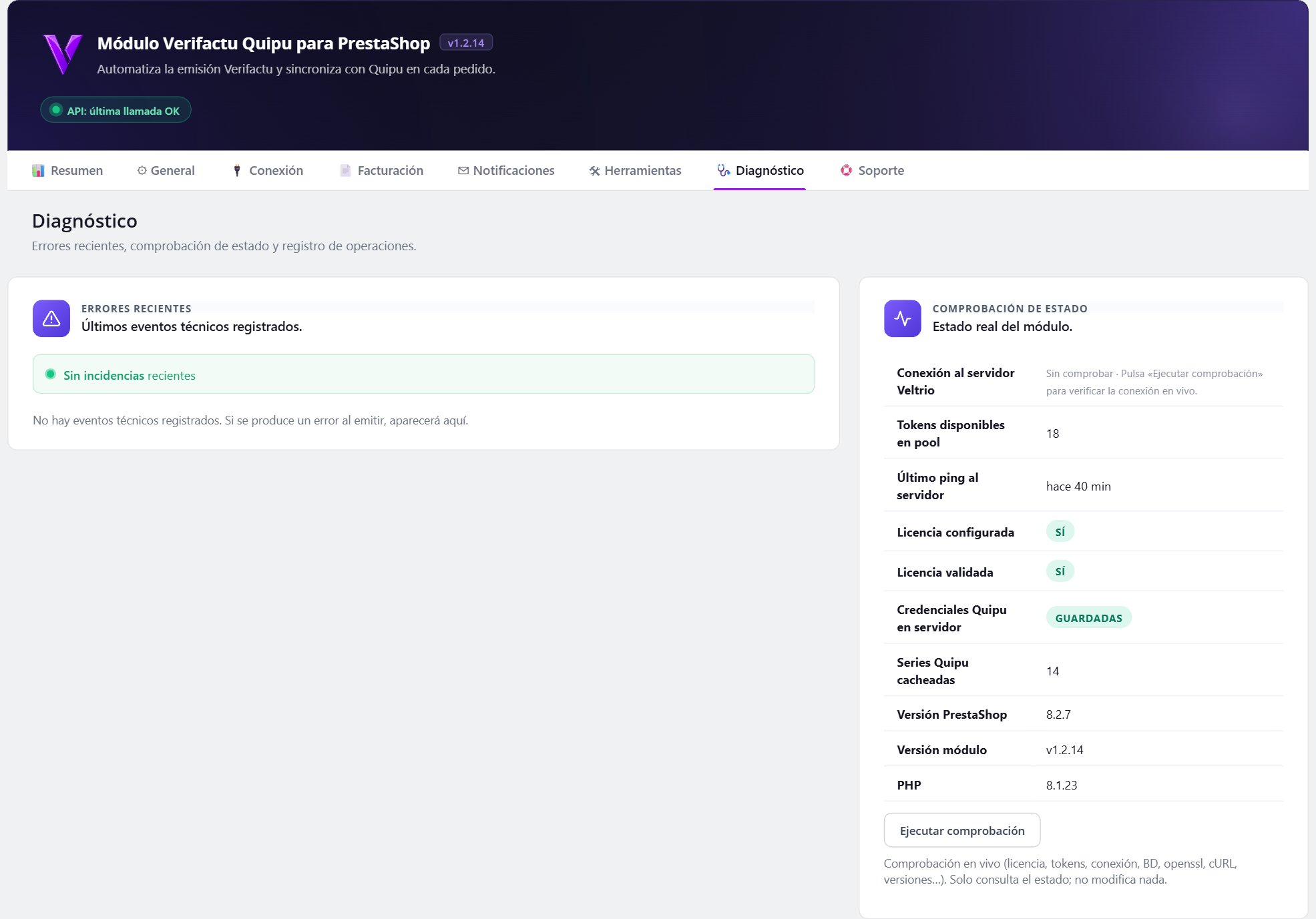Click the PrestaShop version value 8.2.7
Viewport: 1316px width, 919px height.
[1058, 715]
